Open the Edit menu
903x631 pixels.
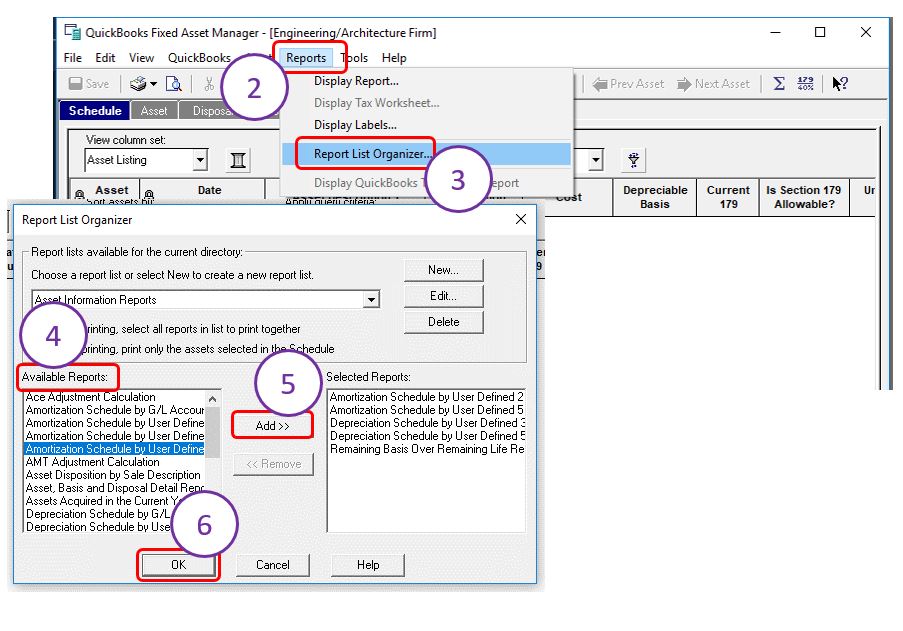click(105, 58)
